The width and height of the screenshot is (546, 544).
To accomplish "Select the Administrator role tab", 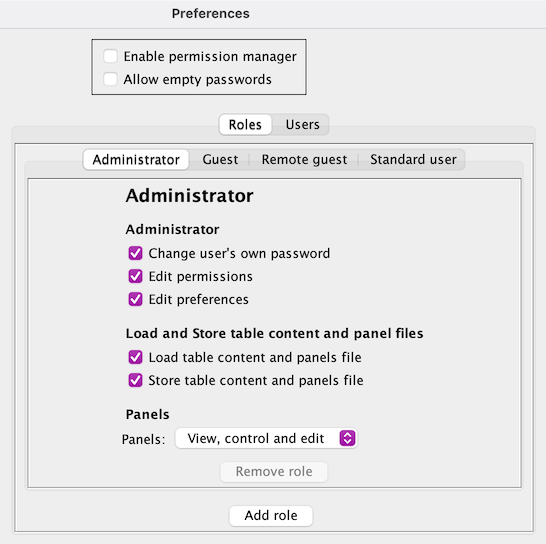I will coord(136,160).
